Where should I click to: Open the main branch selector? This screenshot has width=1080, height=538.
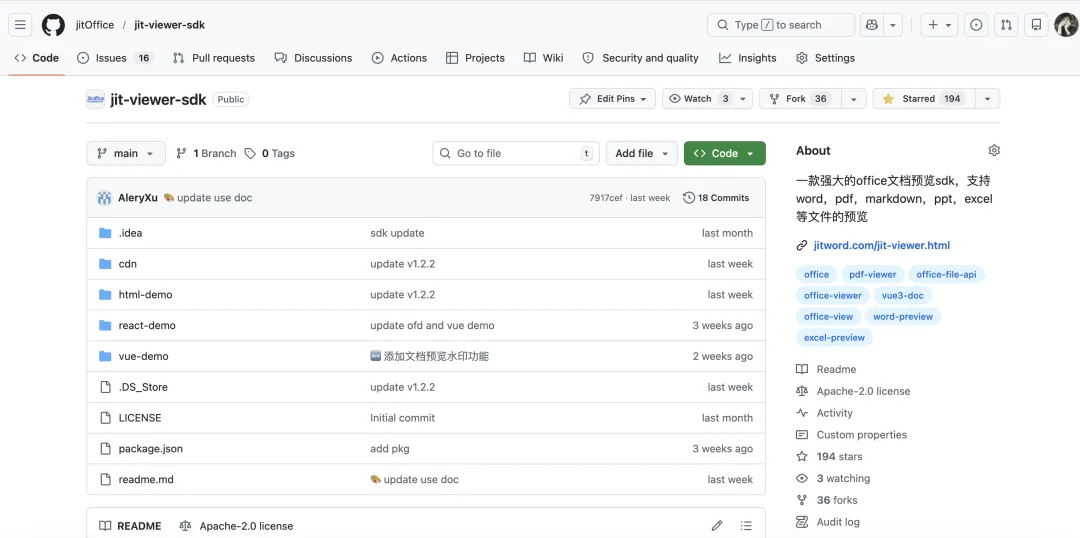pos(126,153)
